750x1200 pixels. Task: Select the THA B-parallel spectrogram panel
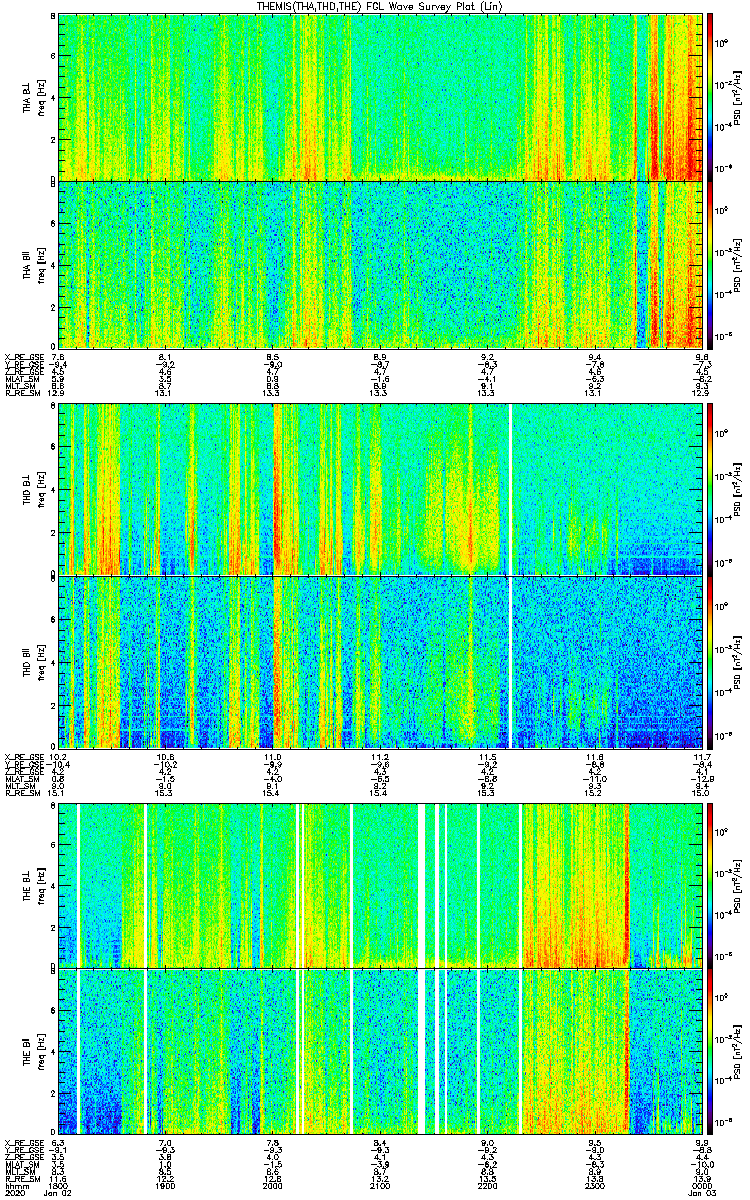point(380,263)
